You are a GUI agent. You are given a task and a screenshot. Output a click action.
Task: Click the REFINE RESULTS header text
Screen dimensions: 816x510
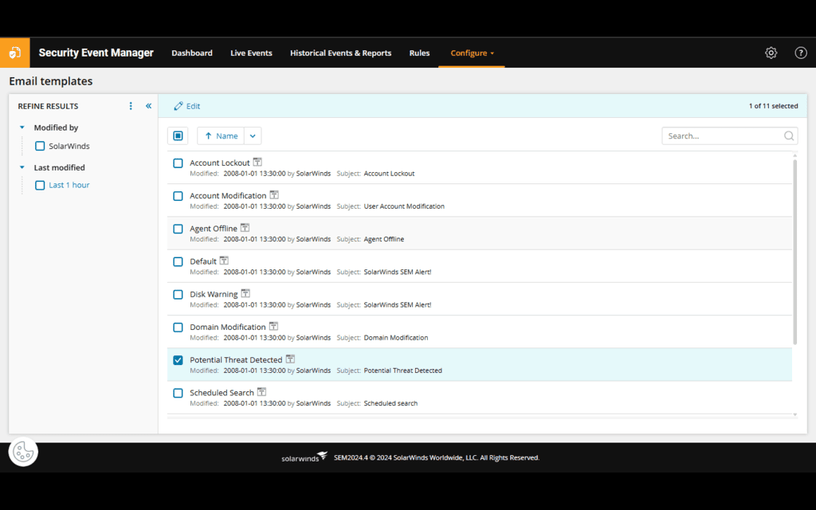point(48,106)
